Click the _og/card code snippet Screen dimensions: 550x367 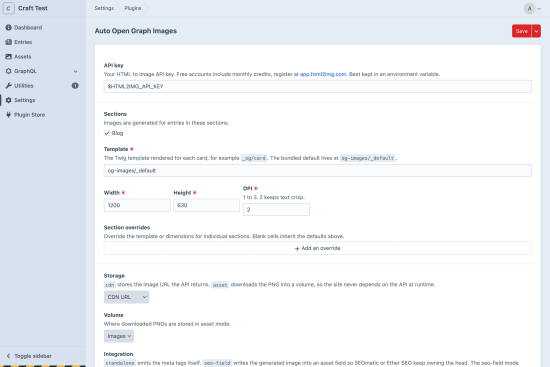click(x=254, y=158)
